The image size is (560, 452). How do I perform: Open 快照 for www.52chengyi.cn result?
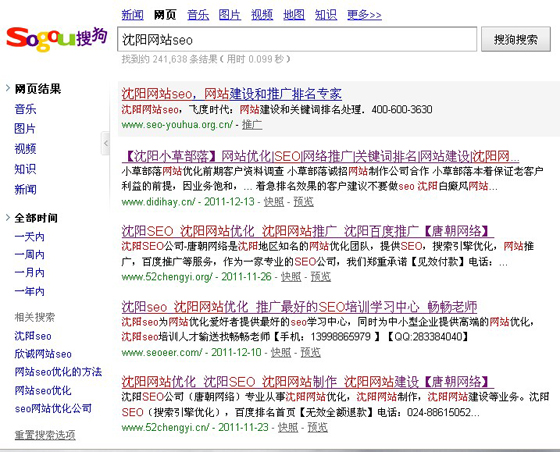[288, 427]
